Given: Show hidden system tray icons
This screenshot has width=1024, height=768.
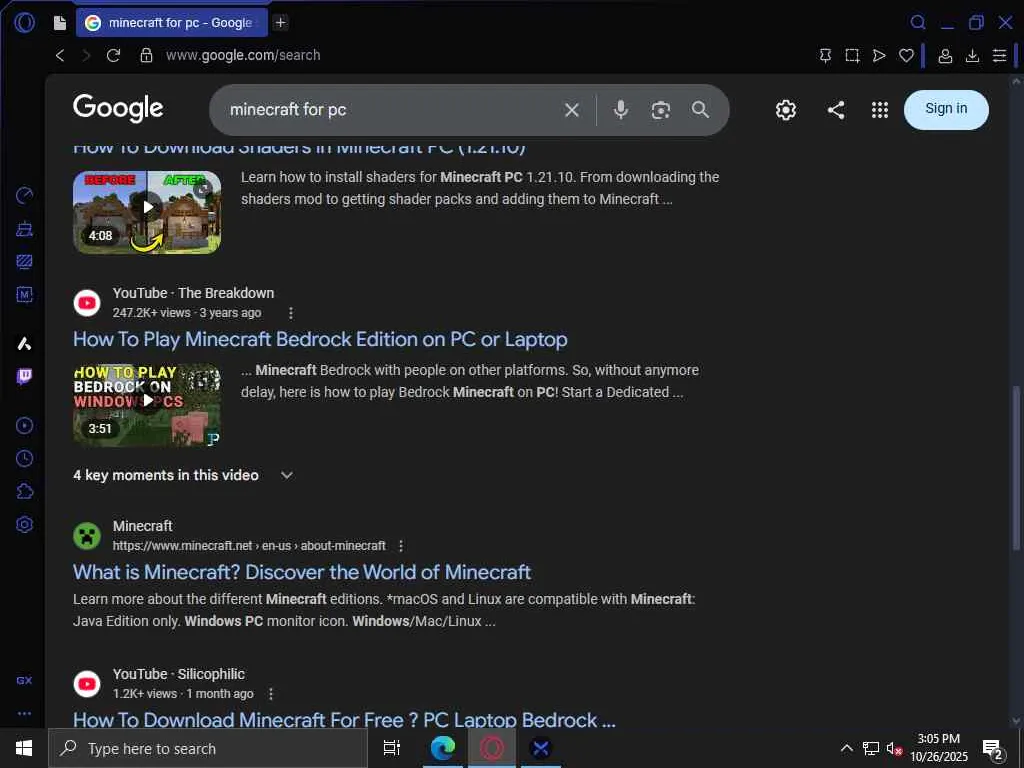Looking at the screenshot, I should point(846,748).
